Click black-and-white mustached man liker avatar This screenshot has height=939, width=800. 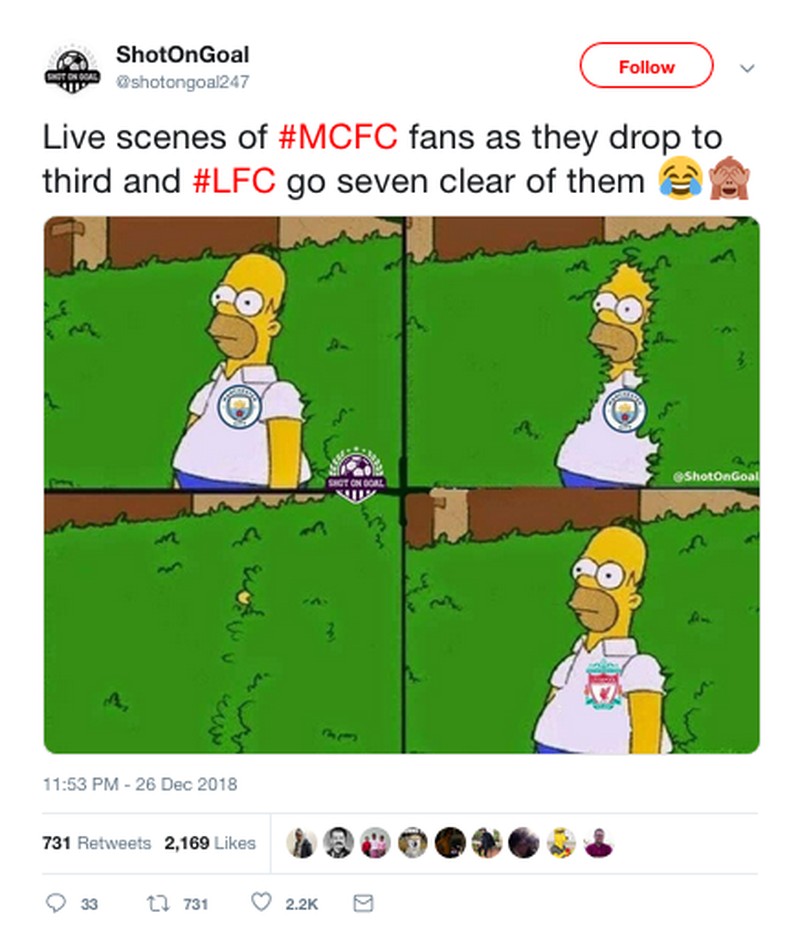(338, 843)
